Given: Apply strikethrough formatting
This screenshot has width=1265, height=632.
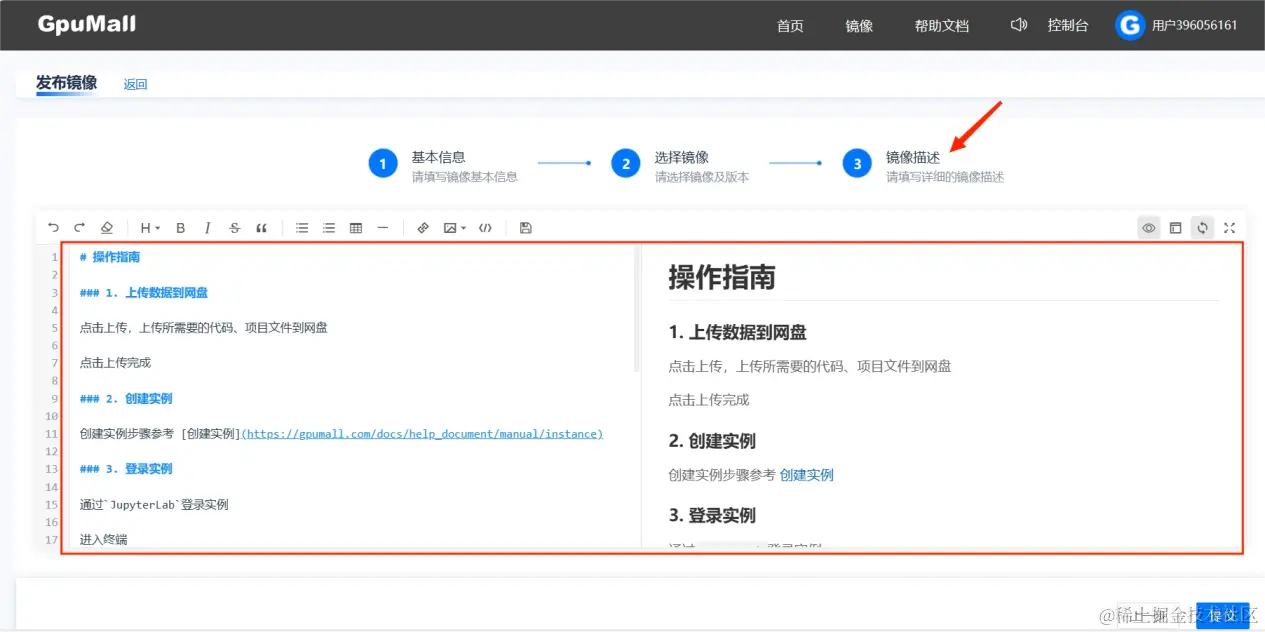Looking at the screenshot, I should click(x=235, y=228).
